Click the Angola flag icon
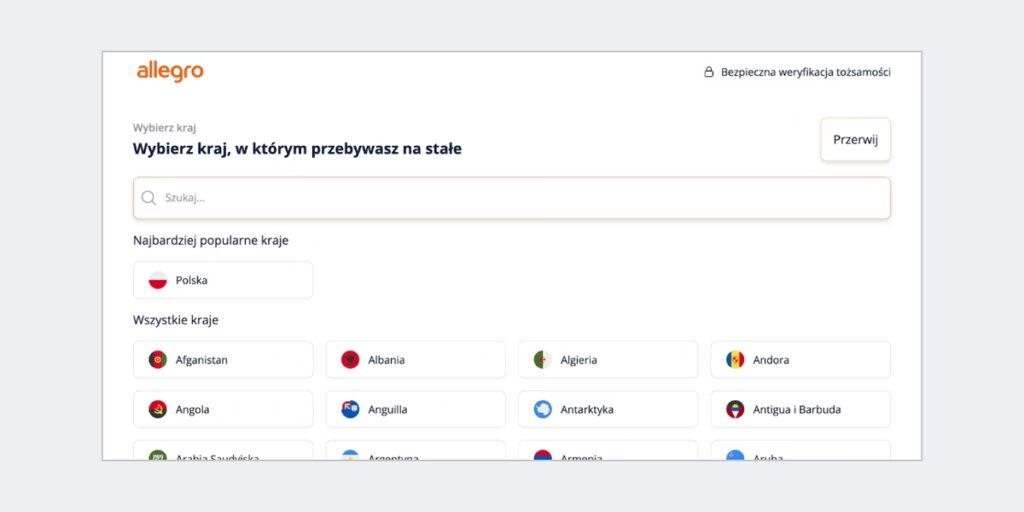Screen dimensions: 1024x512 158,410
